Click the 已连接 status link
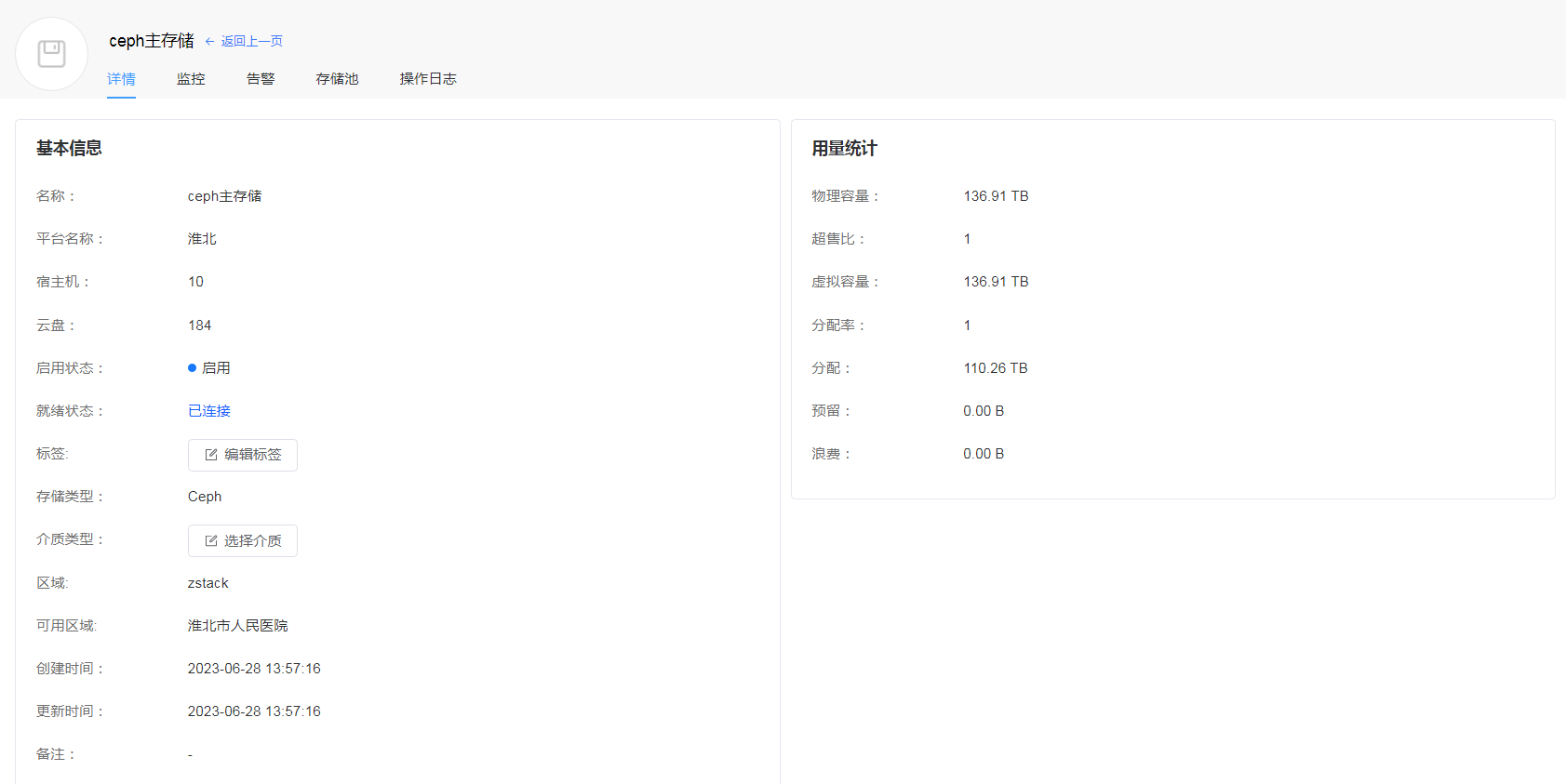The image size is (1566, 784). pos(209,411)
